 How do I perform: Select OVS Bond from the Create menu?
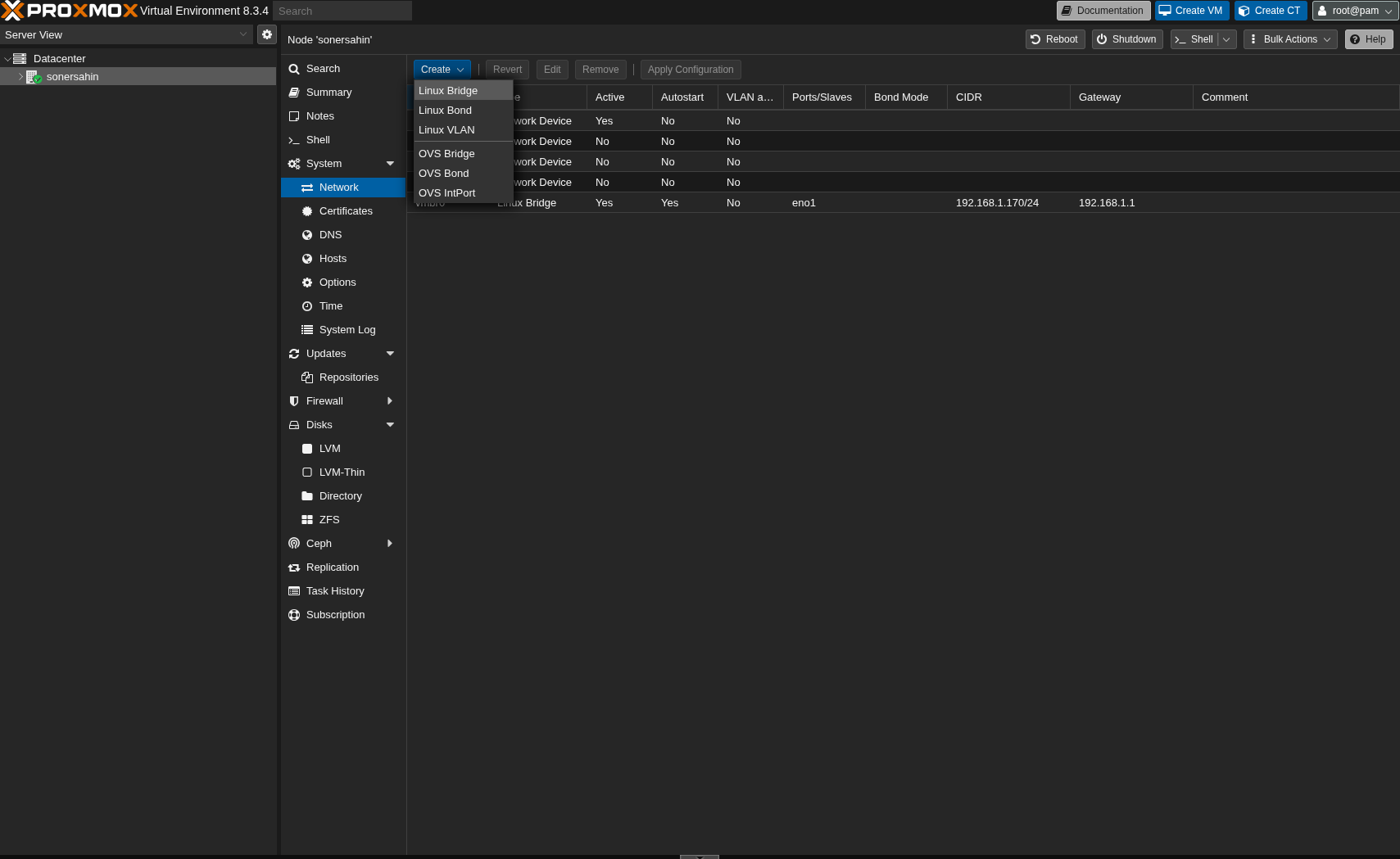click(x=443, y=173)
